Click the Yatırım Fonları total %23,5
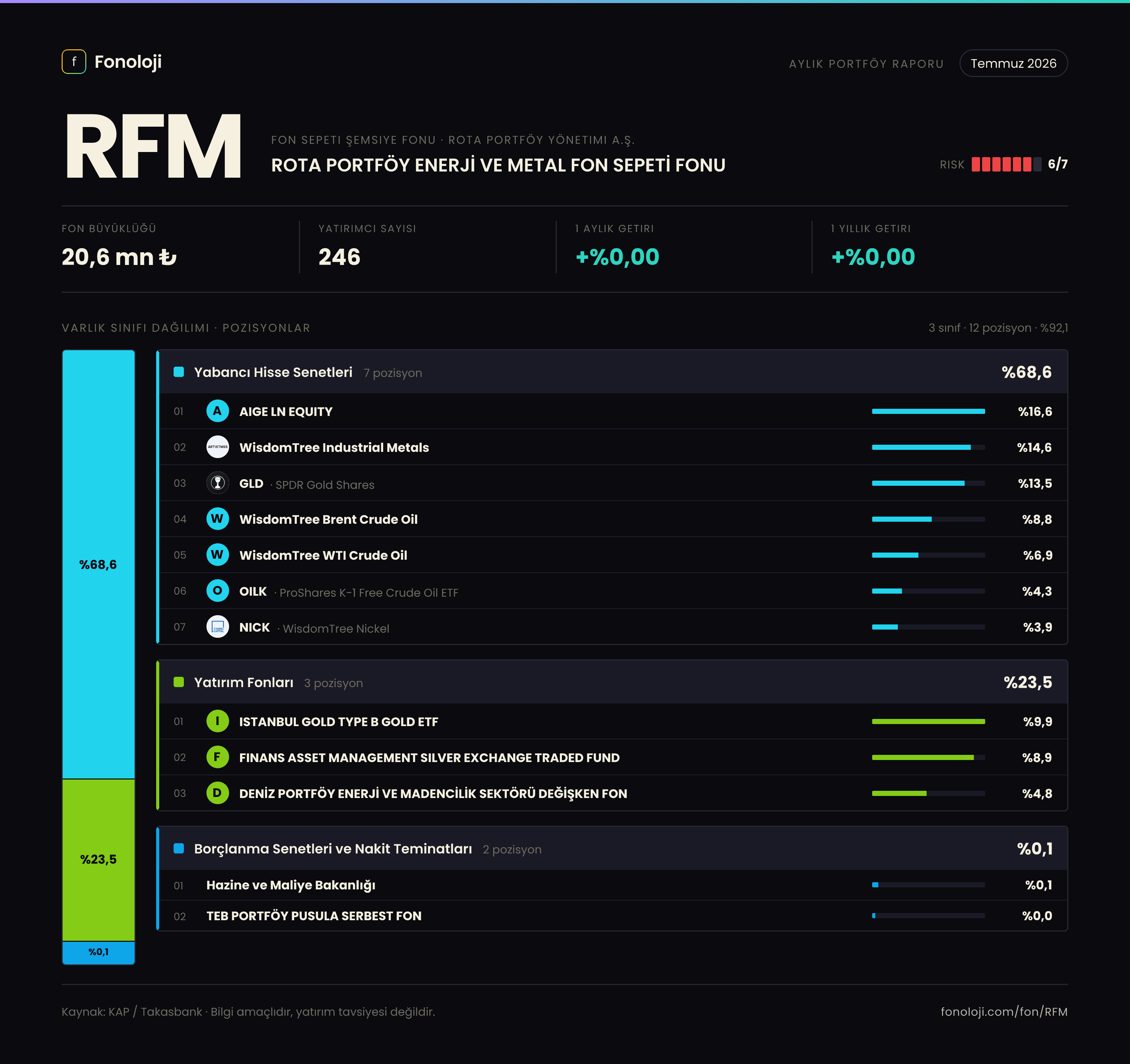The width and height of the screenshot is (1130, 1064). tap(1028, 683)
